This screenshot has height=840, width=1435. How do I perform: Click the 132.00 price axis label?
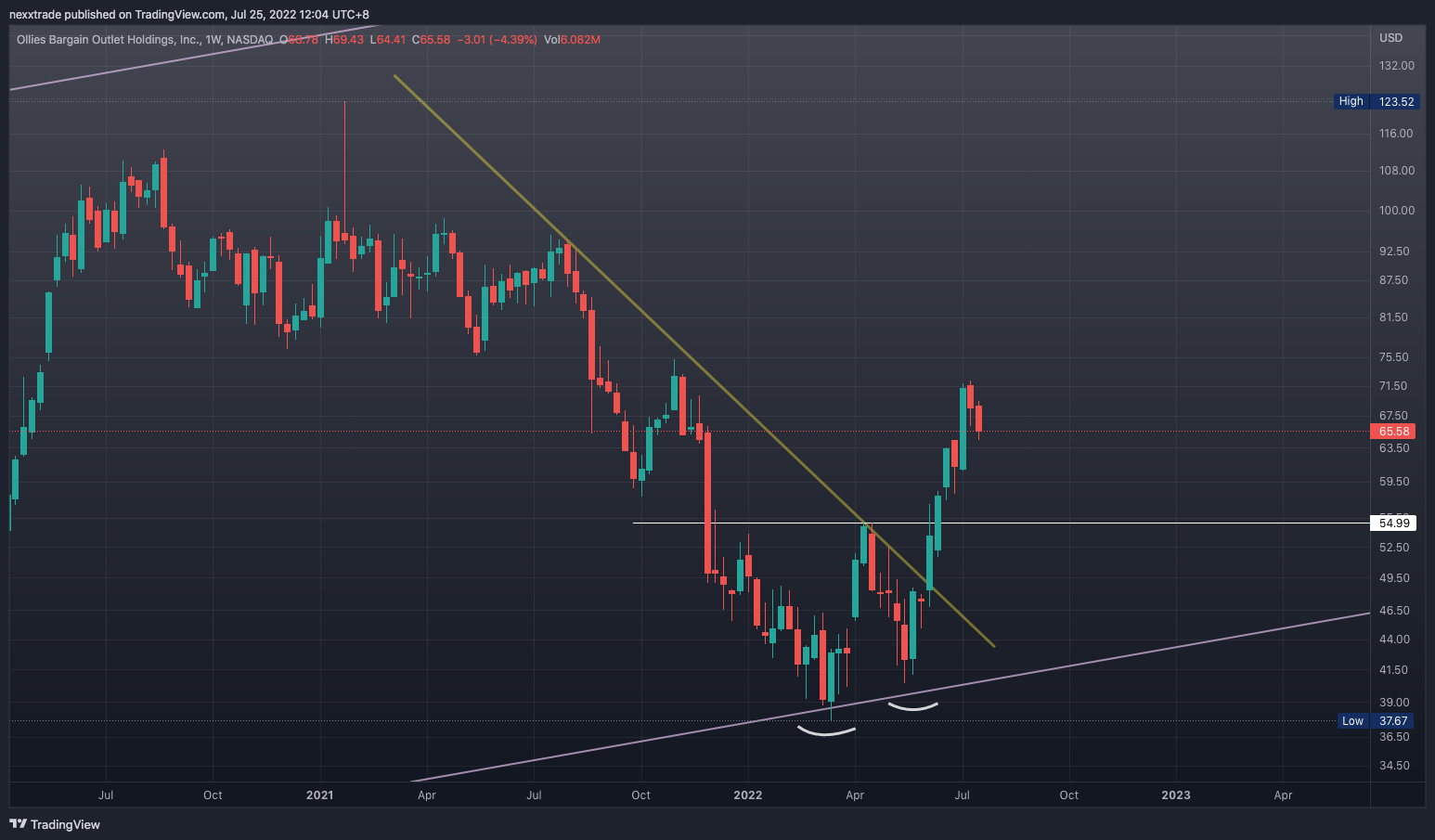click(1397, 66)
